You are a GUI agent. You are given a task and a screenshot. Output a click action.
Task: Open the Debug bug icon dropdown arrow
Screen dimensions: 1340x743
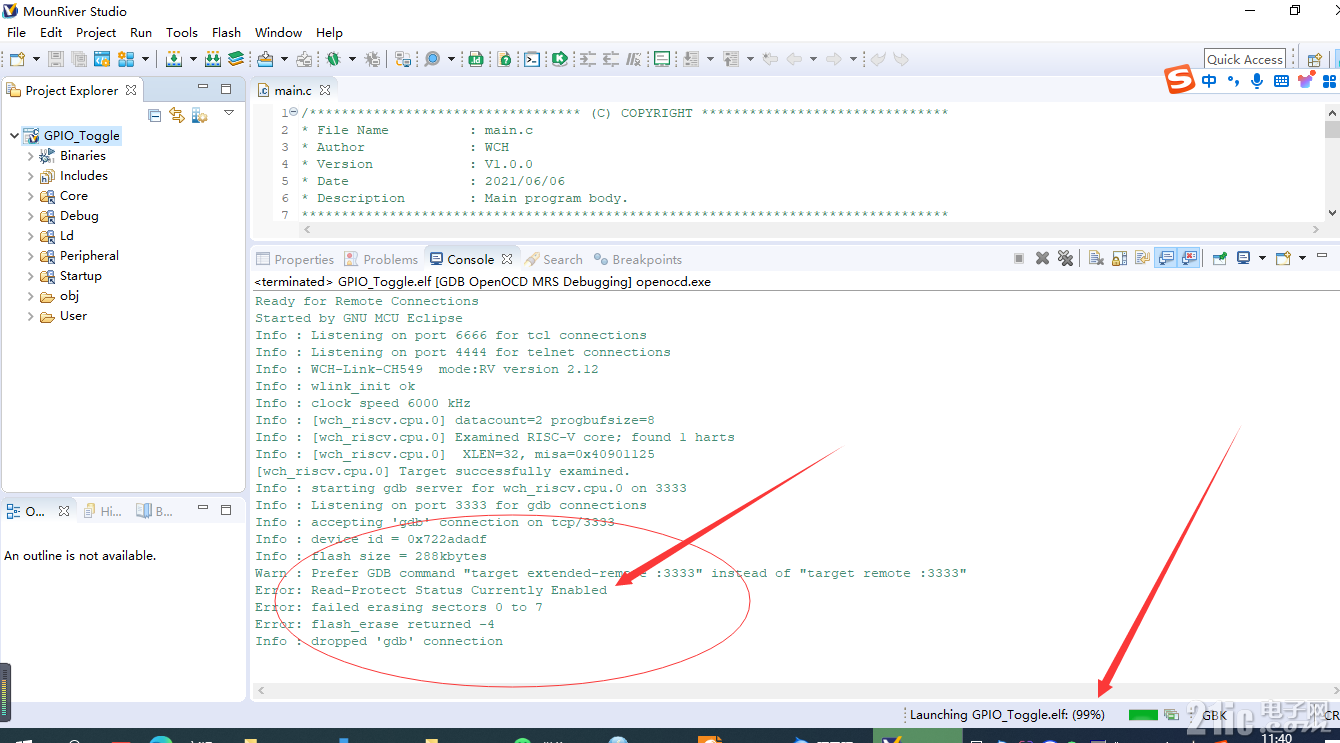[352, 60]
